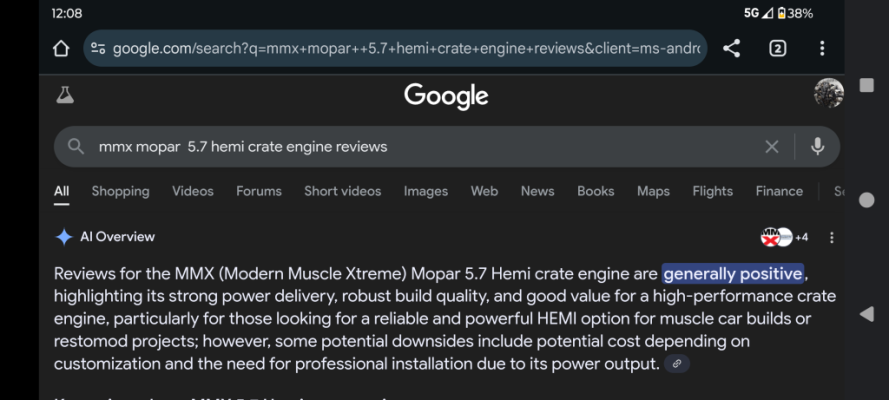Switch to the Shopping tab
889x400 pixels.
pyautogui.click(x=120, y=192)
